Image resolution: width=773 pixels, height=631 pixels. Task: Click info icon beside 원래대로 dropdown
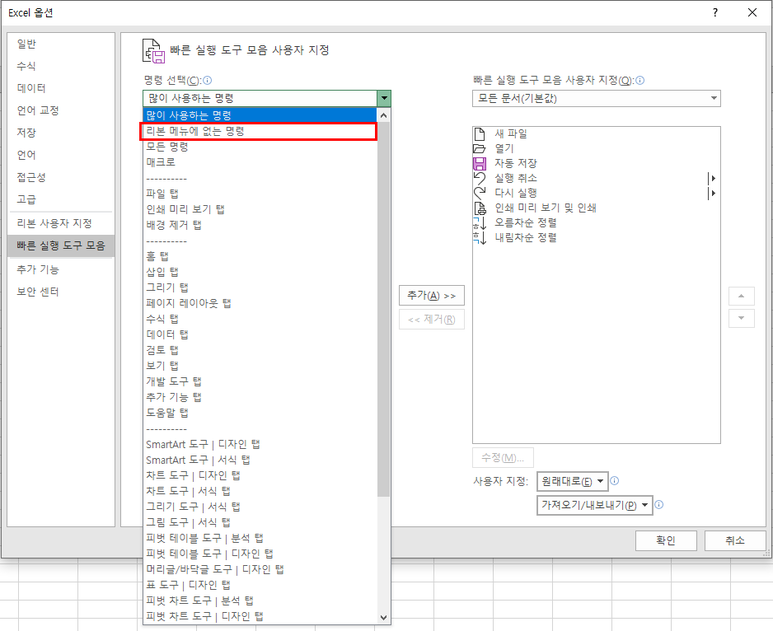615,481
